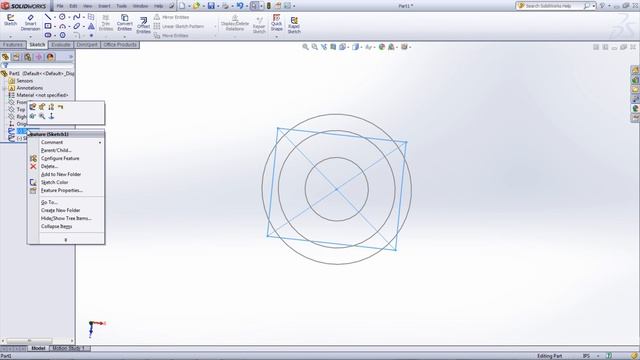
Task: Click the Zoom to Fit icon
Action: point(305,47)
